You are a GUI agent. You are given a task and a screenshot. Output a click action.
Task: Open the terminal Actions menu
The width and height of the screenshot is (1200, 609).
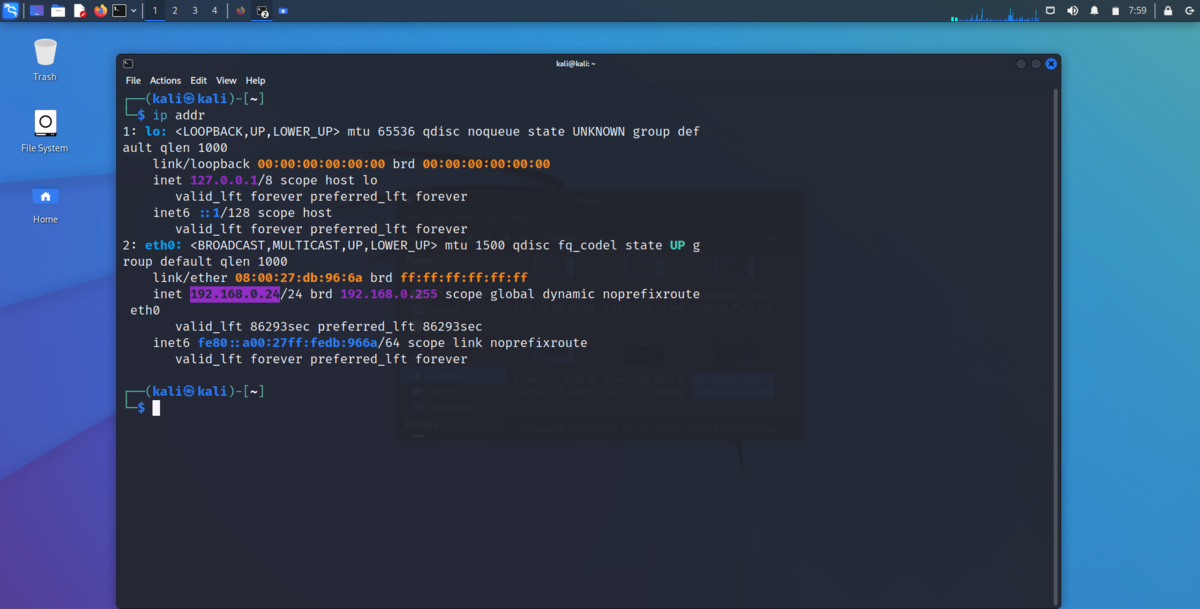(x=166, y=80)
